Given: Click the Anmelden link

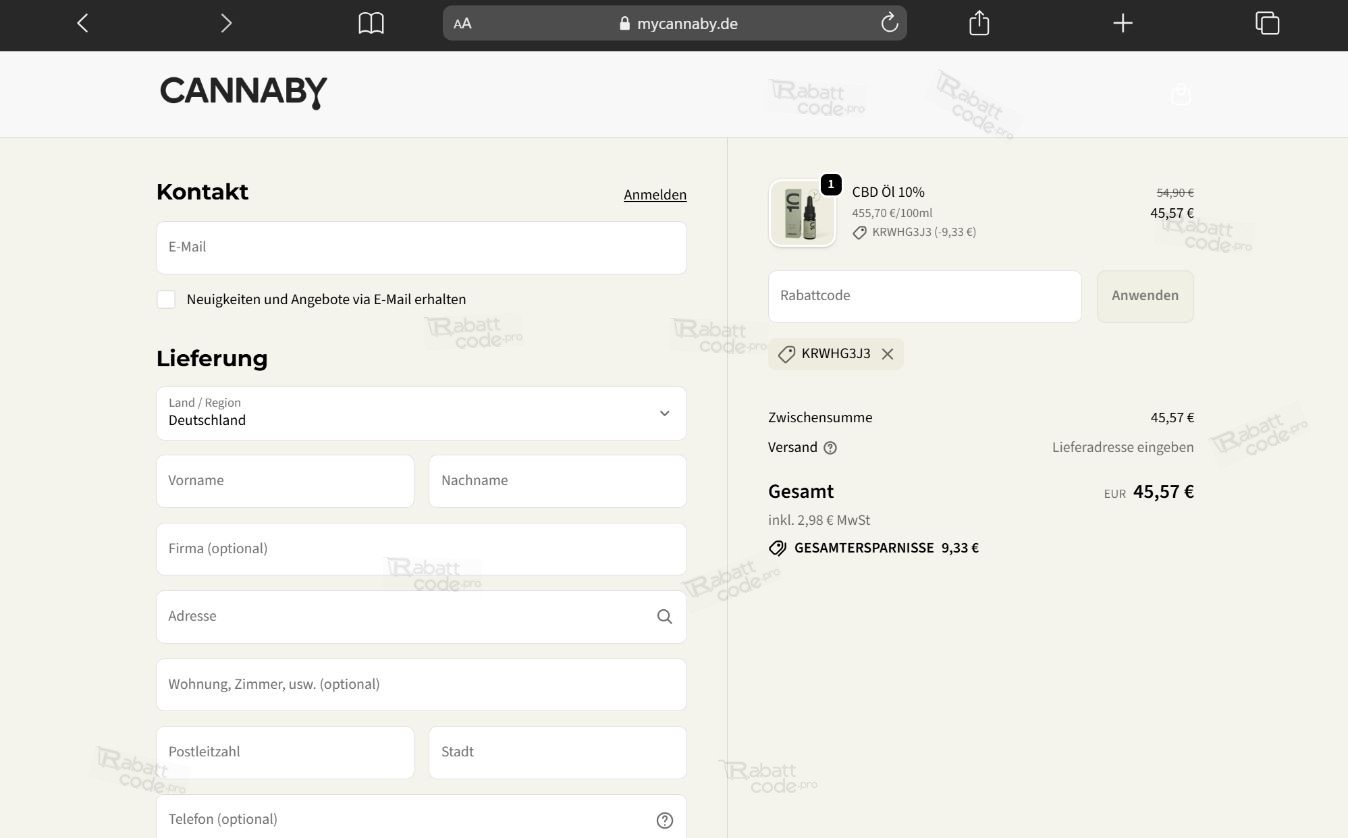Looking at the screenshot, I should point(655,194).
